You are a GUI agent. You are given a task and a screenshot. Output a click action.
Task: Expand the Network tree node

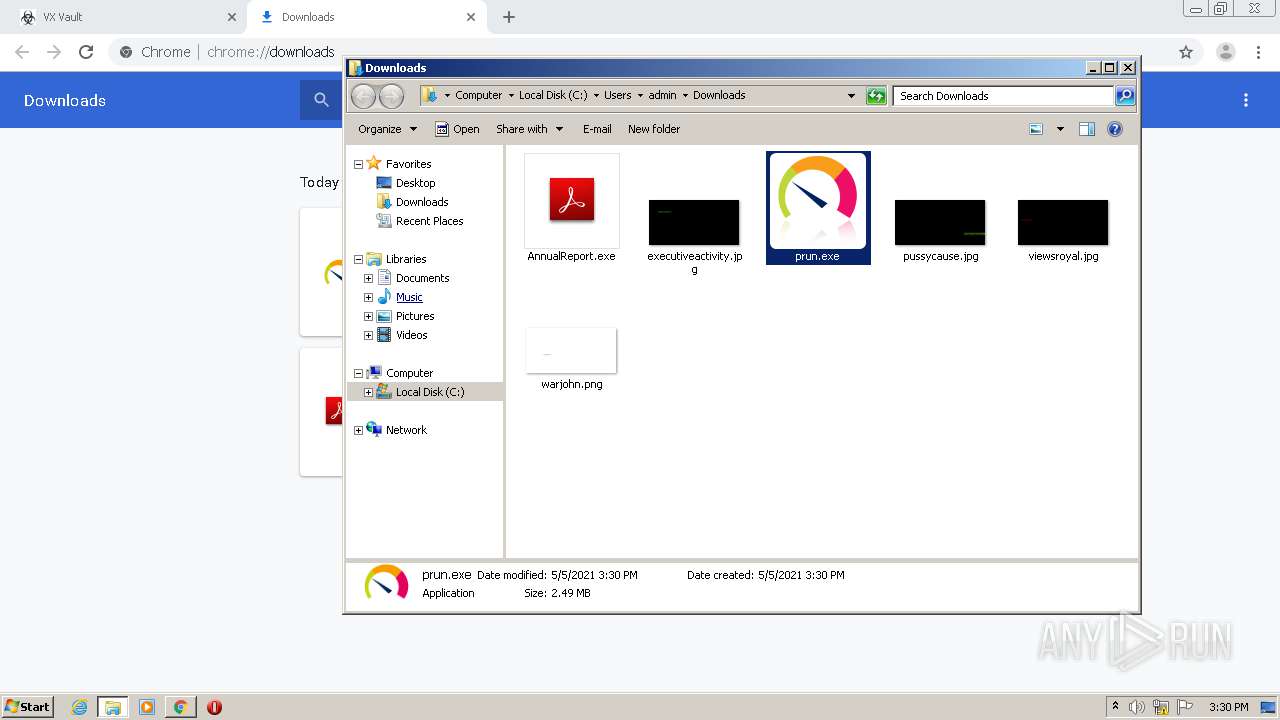pos(358,430)
